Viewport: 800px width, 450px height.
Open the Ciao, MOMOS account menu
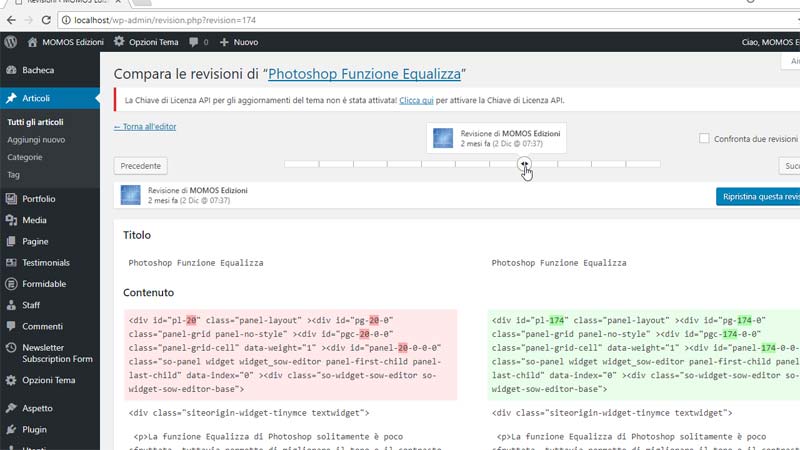tap(770, 42)
